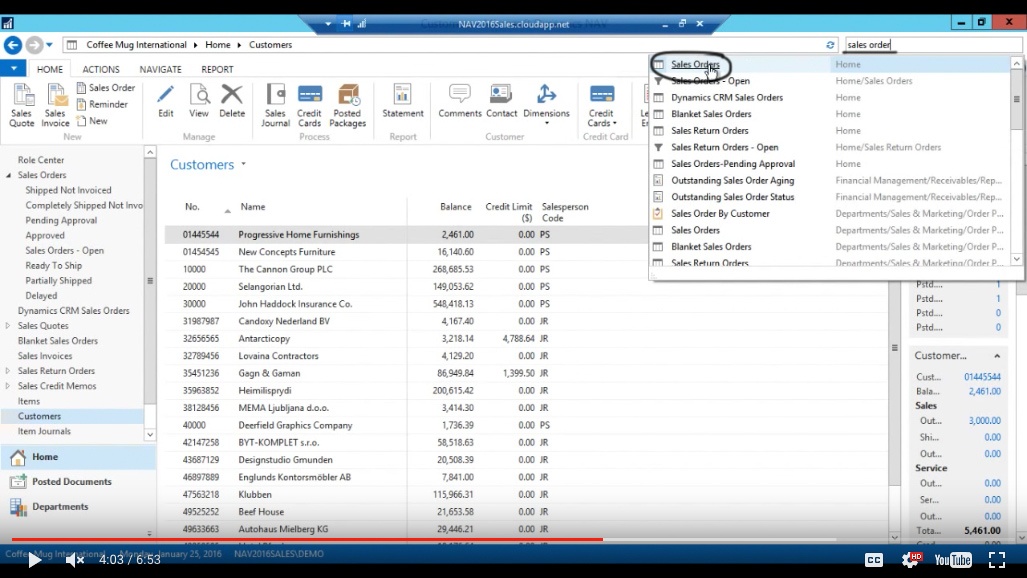This screenshot has height=578, width=1027.
Task: Expand the Sales Quotes tree node
Action: [x=8, y=325]
